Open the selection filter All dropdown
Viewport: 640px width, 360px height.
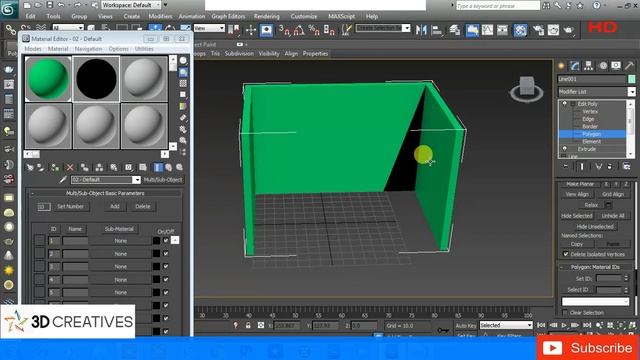tap(68, 28)
